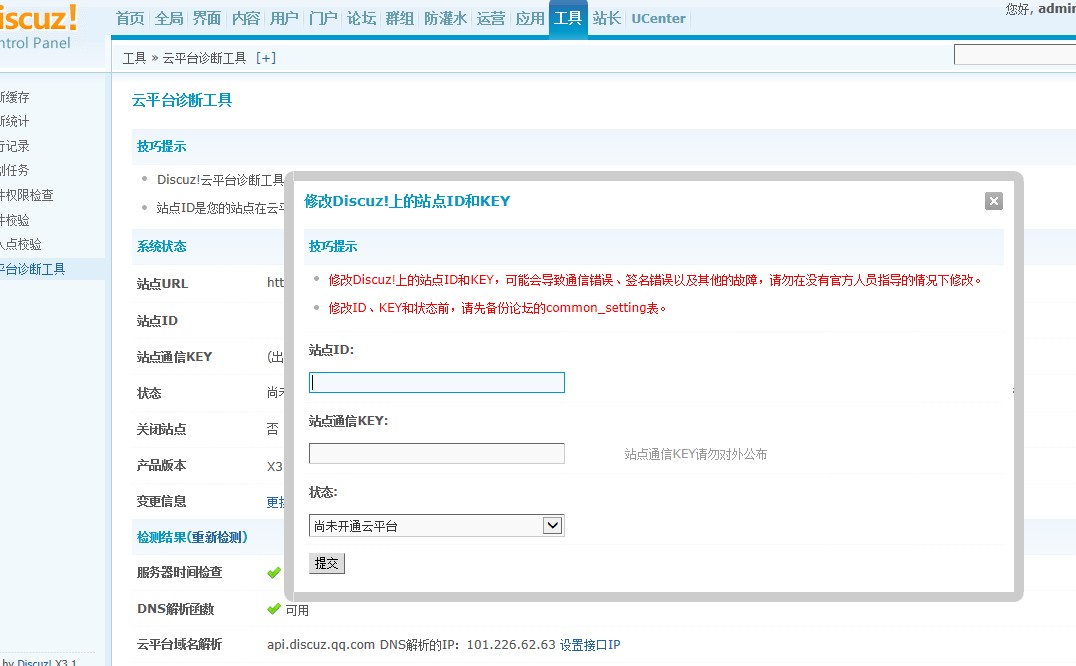This screenshot has width=1076, height=666.
Task: Click the 提交 submit button
Action: click(x=327, y=563)
